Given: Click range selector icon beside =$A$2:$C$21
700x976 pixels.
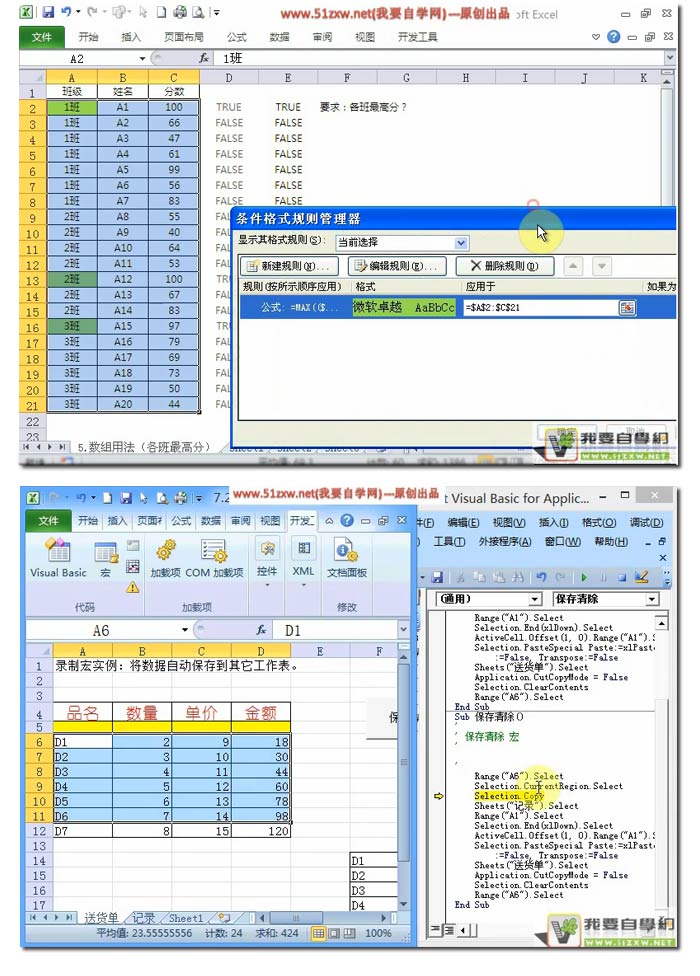Looking at the screenshot, I should [627, 307].
